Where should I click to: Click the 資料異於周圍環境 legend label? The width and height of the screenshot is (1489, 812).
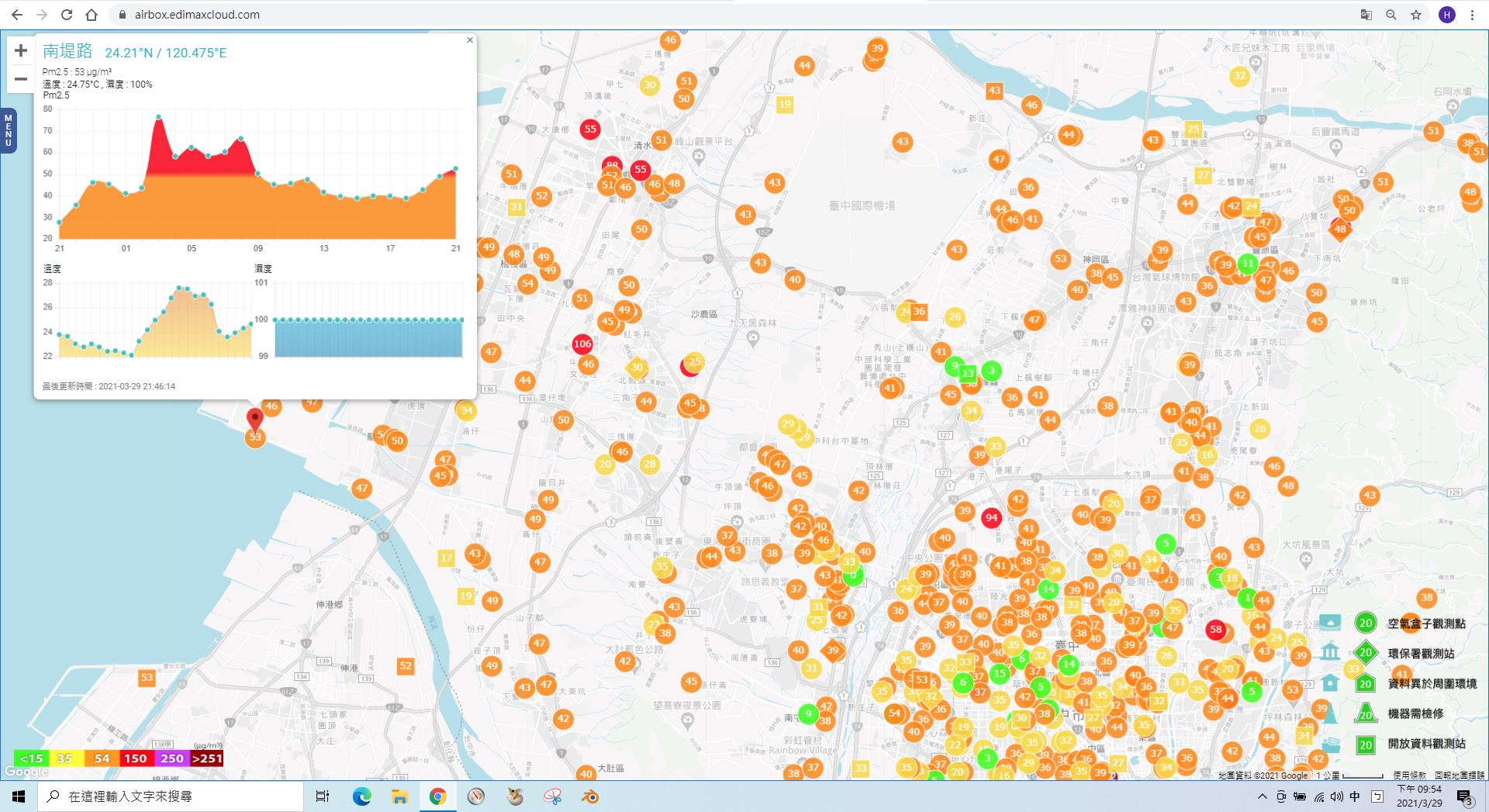click(x=1432, y=683)
